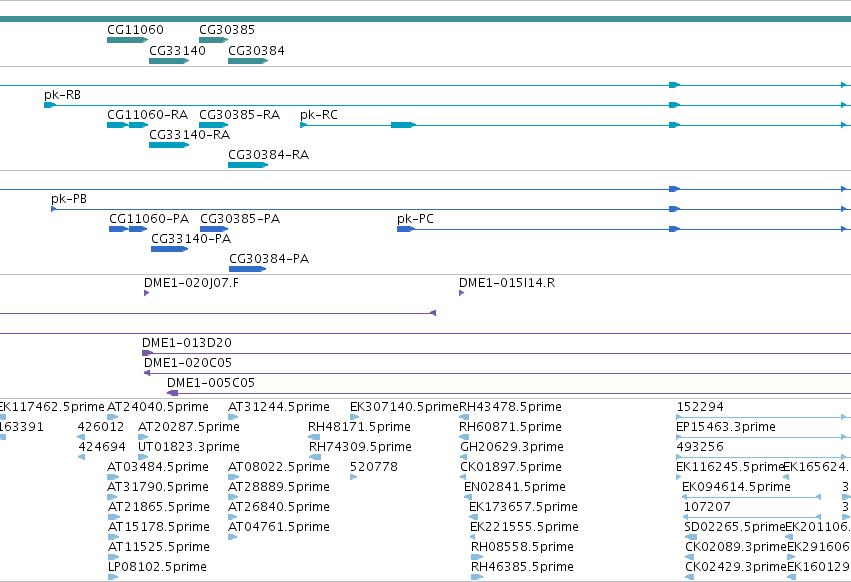Select the CG30385-RA transcript
Viewport: 851px width, 582px height.
[x=213, y=125]
